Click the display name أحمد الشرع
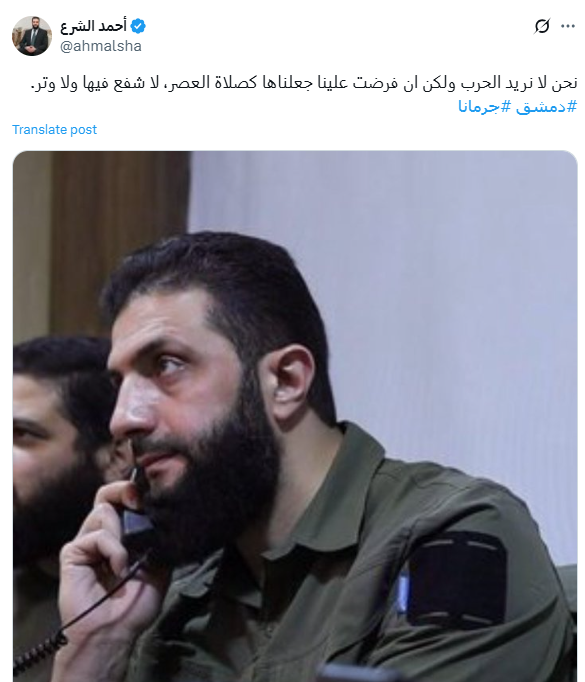Image resolution: width=585 pixels, height=682 pixels. 94,26
